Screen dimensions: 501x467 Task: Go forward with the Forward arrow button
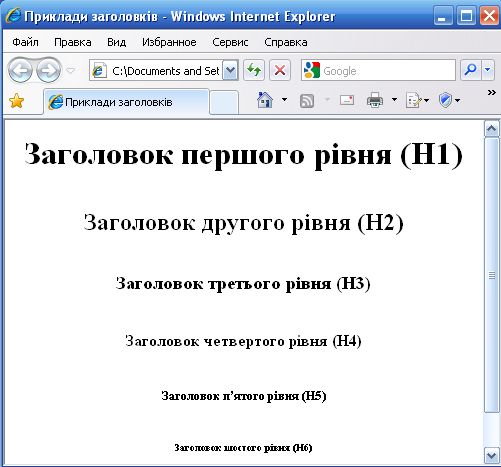point(48,70)
